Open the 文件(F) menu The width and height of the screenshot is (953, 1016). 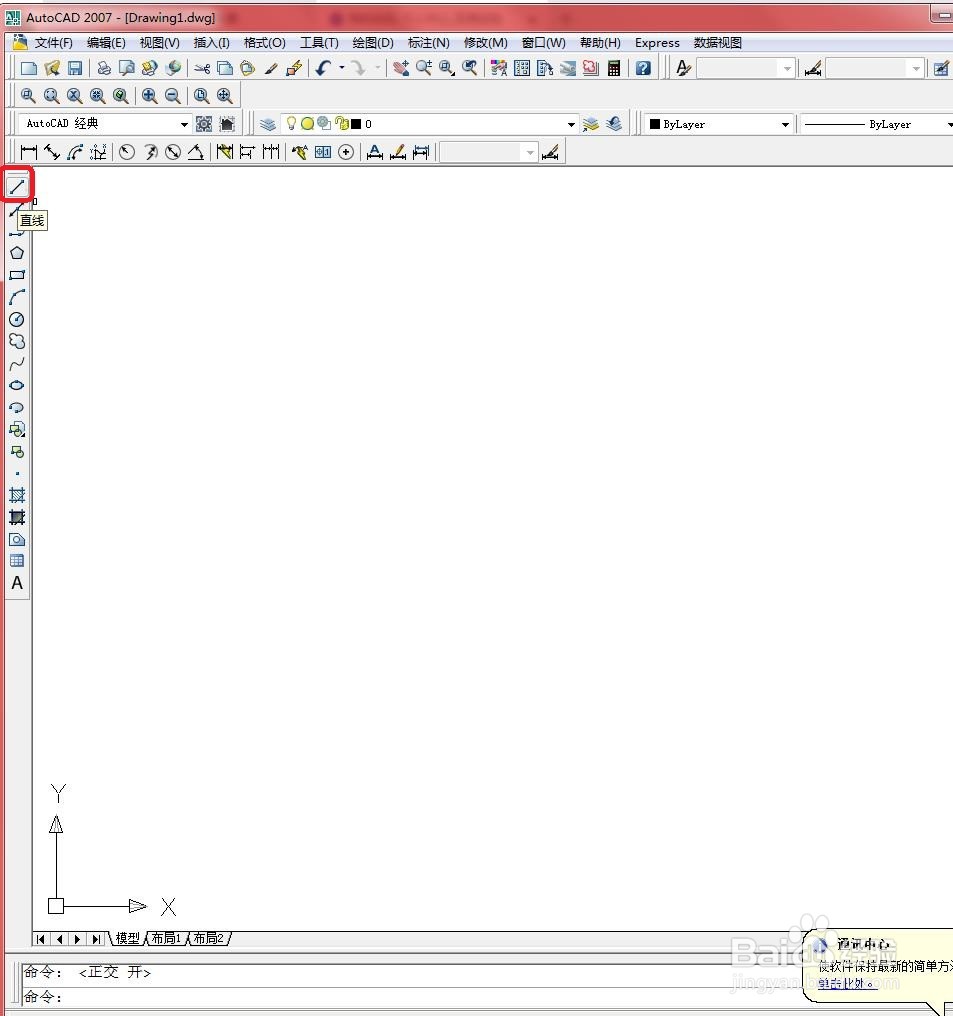coord(53,43)
